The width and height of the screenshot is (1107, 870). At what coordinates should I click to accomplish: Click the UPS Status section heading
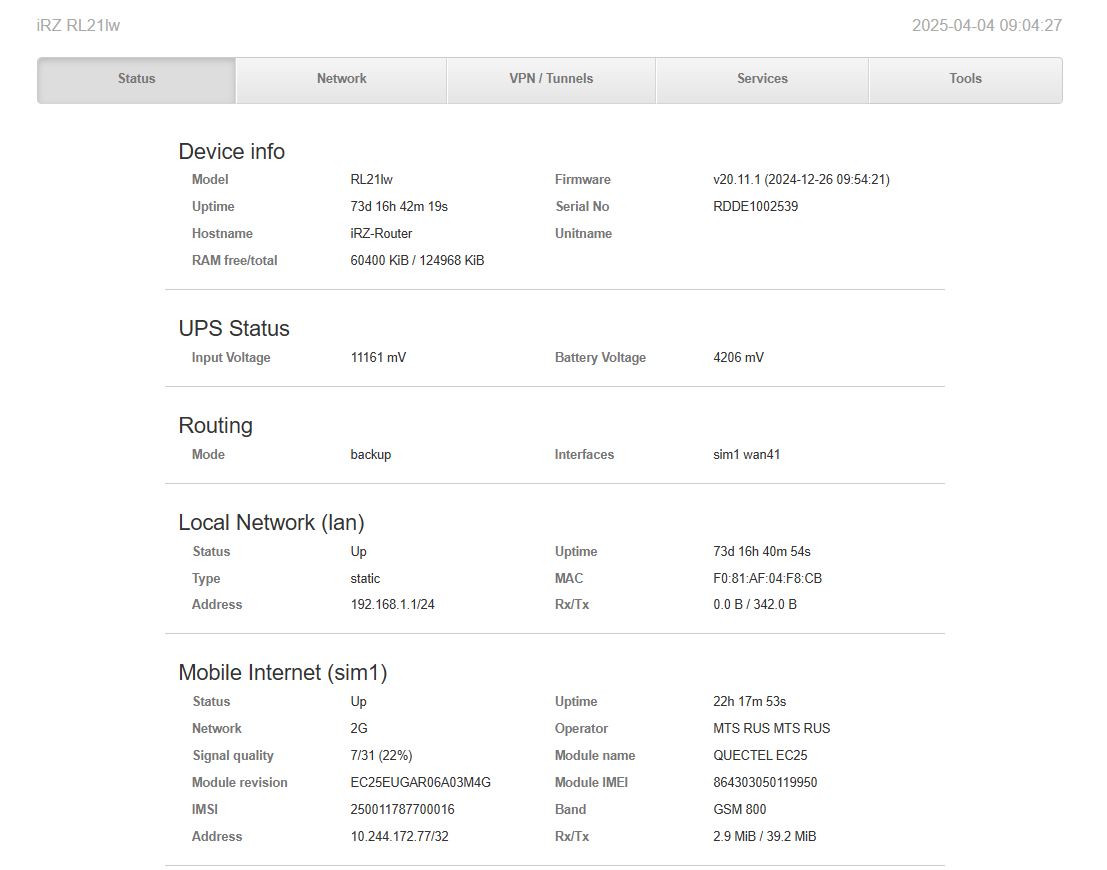[234, 329]
